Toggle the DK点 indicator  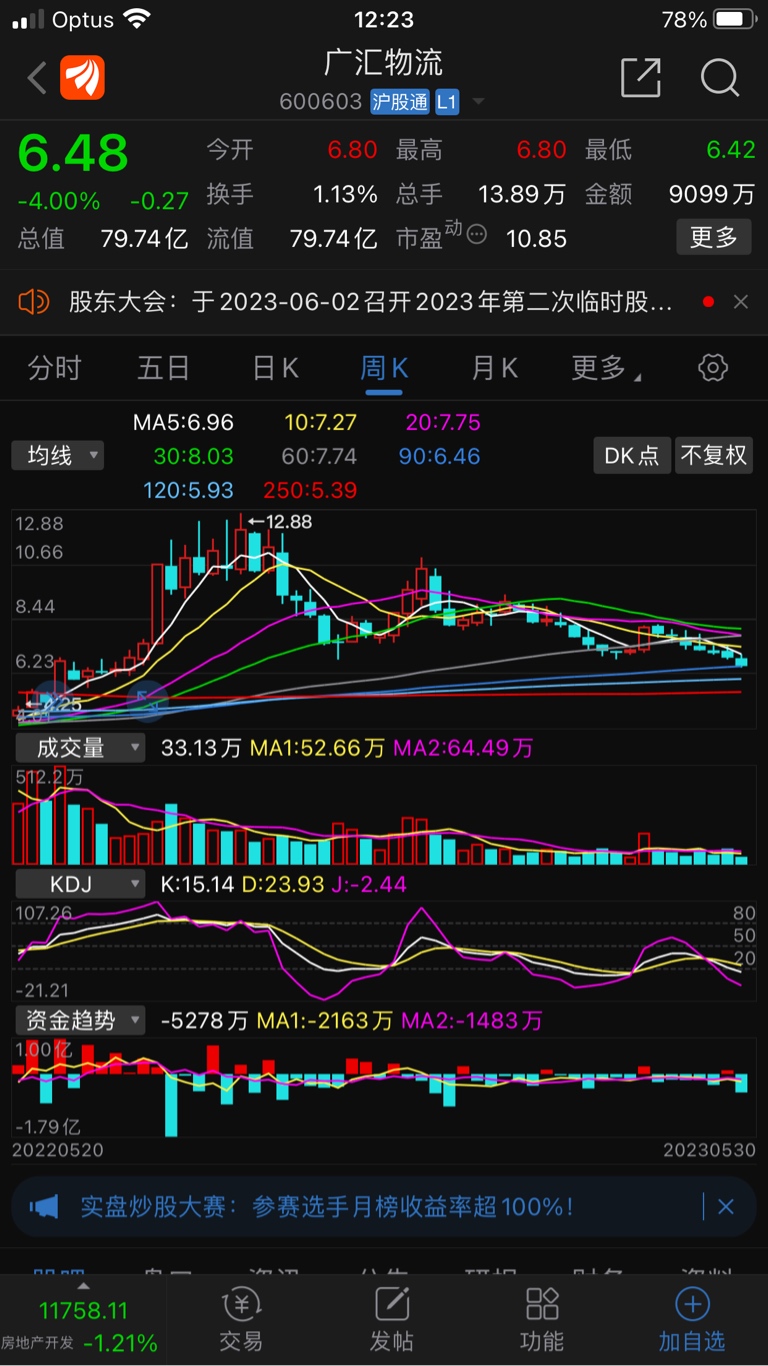[631, 456]
